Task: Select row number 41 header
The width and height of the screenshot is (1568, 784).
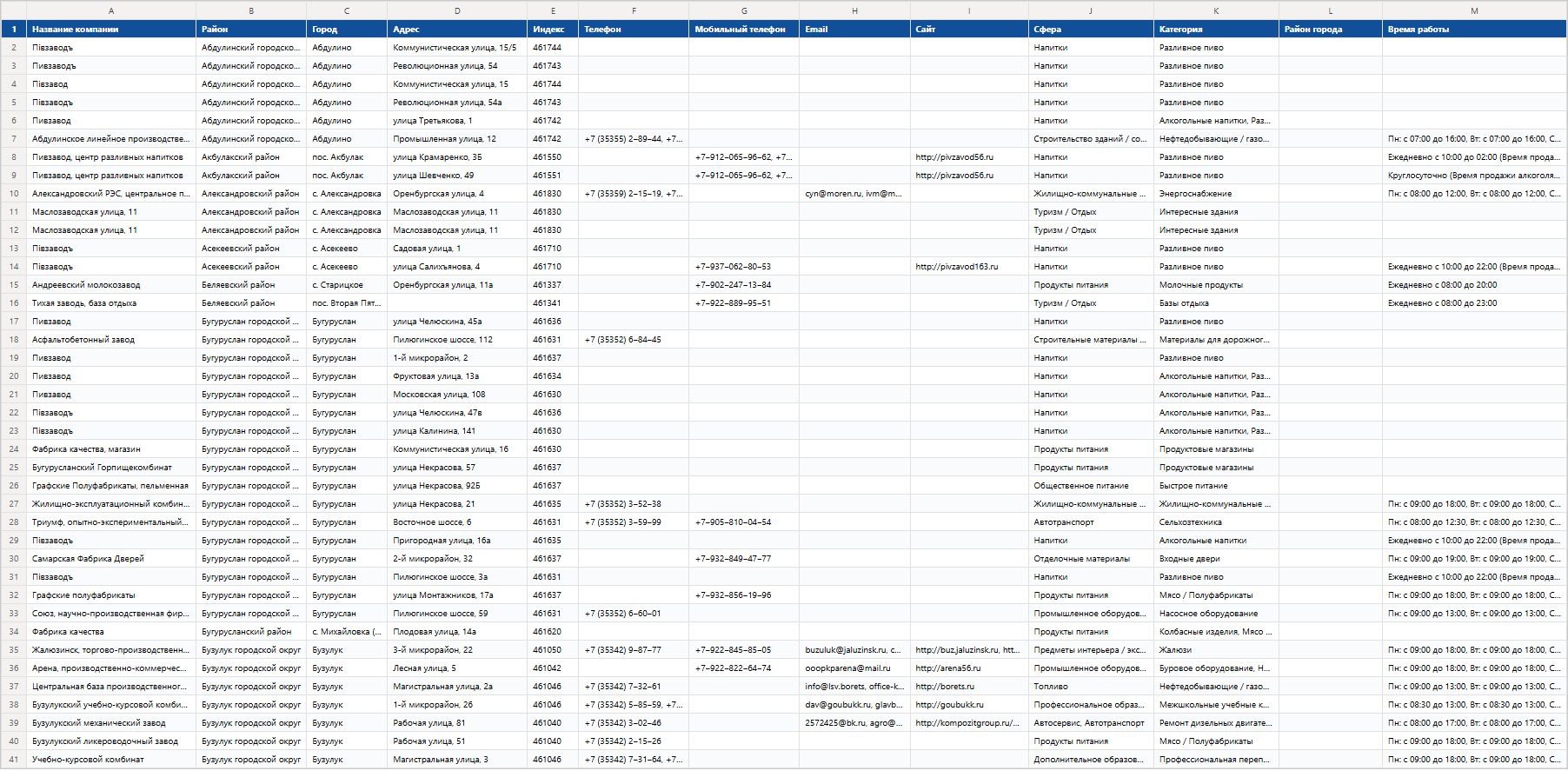Action: 14,760
